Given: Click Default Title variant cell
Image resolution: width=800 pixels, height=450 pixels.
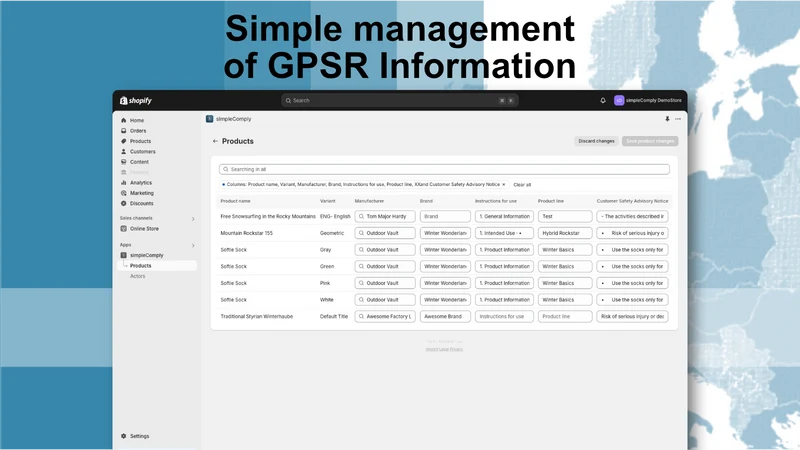Looking at the screenshot, I should (334, 316).
